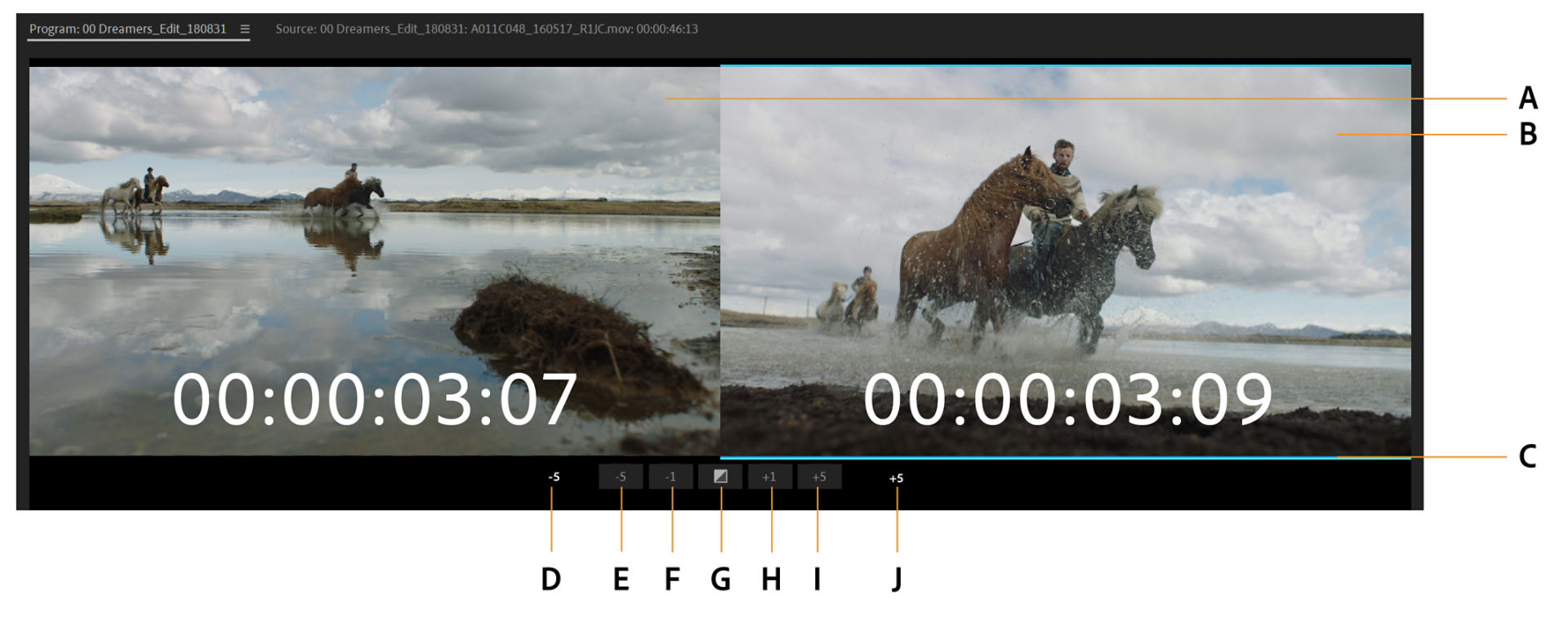Select the outgoing clip frame showing 00:00:03:07
The height and width of the screenshot is (617, 1568).
click(375, 261)
